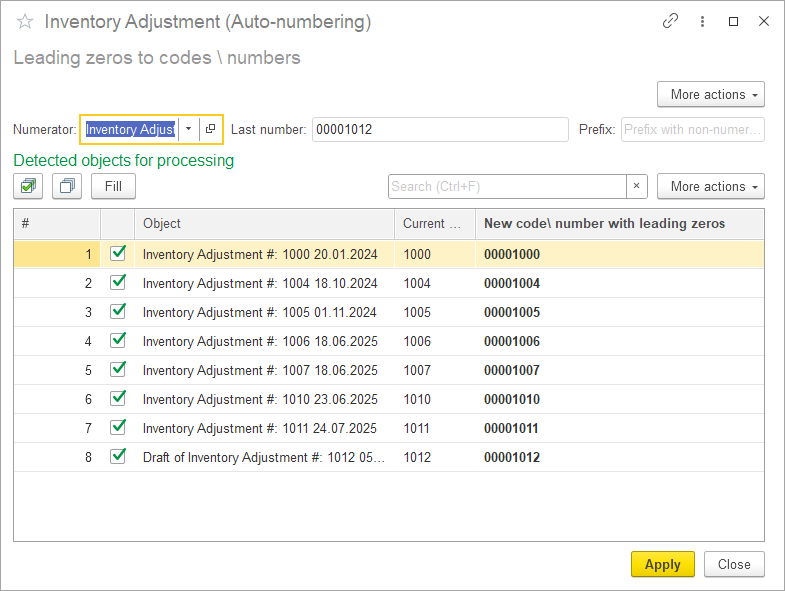Open More actions beside the search box
Image resolution: width=785 pixels, height=591 pixels.
[710, 186]
